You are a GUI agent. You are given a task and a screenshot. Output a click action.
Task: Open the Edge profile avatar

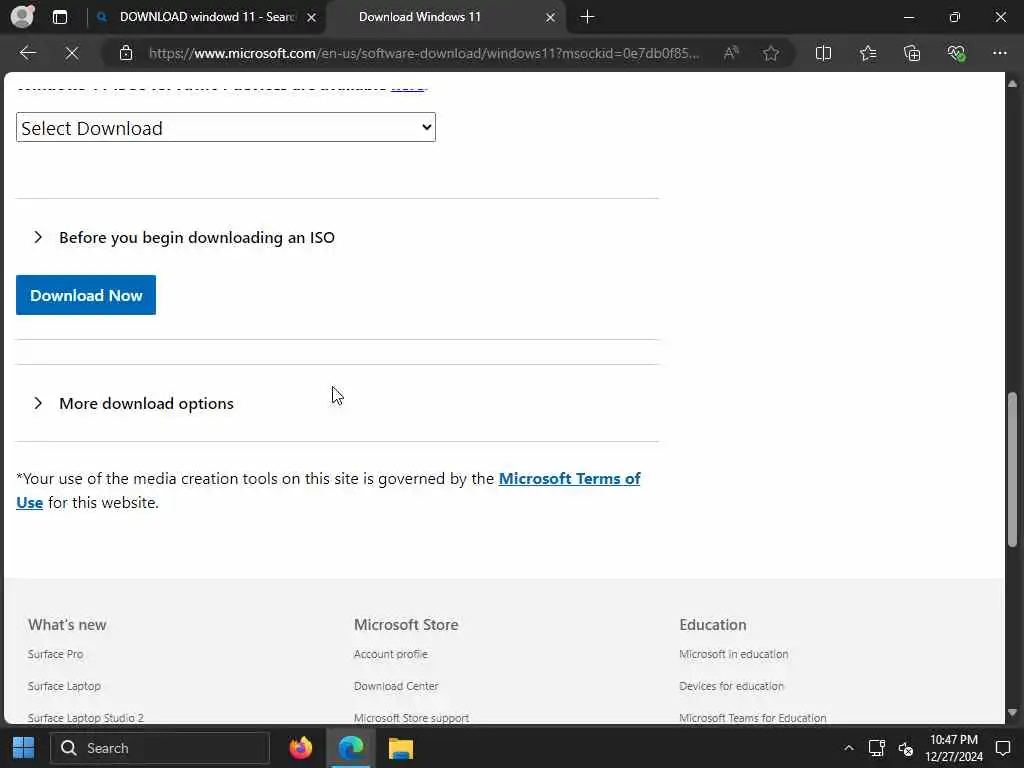coord(23,16)
